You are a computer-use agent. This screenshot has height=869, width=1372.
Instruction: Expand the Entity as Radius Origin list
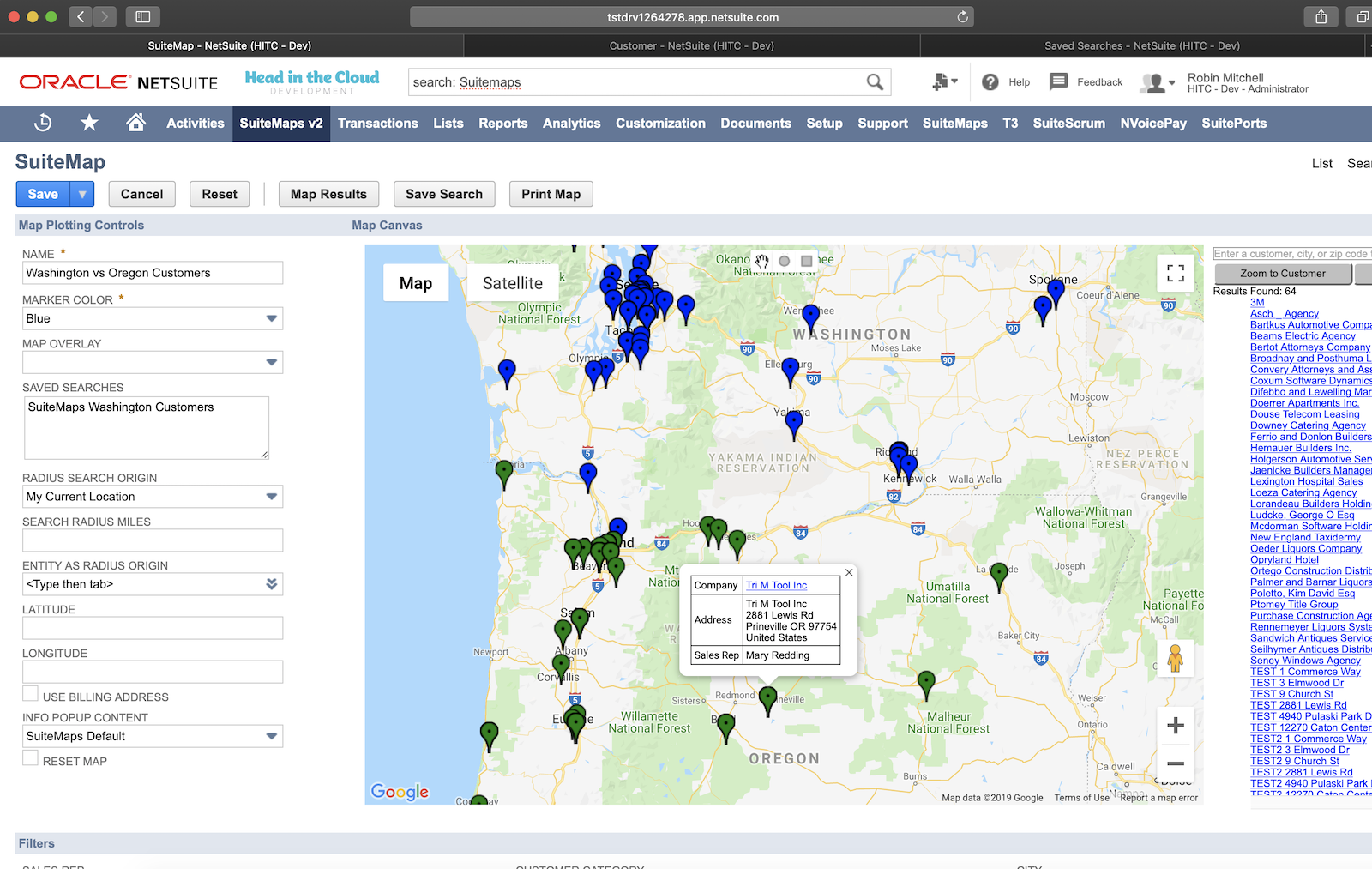click(272, 584)
